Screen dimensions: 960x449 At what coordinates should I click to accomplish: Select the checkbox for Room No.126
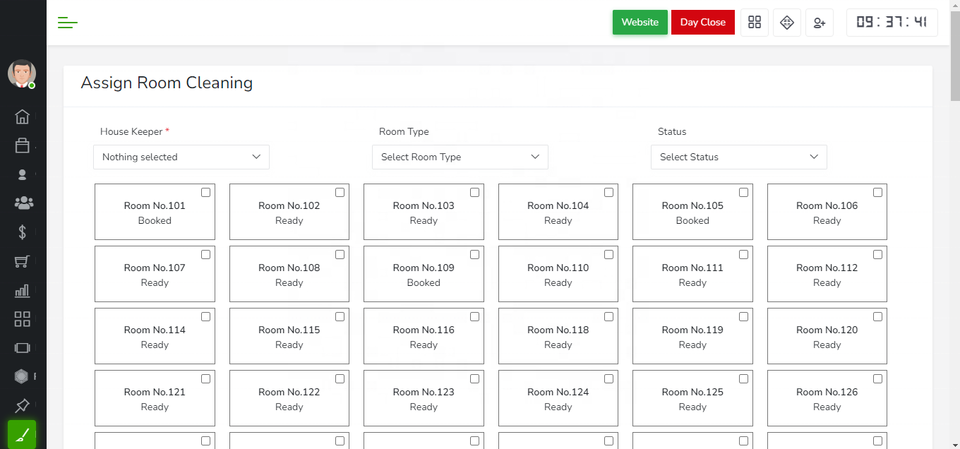click(x=878, y=378)
